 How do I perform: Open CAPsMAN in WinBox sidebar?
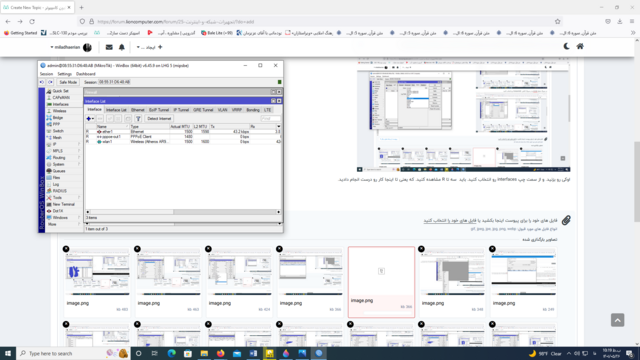[61, 98]
